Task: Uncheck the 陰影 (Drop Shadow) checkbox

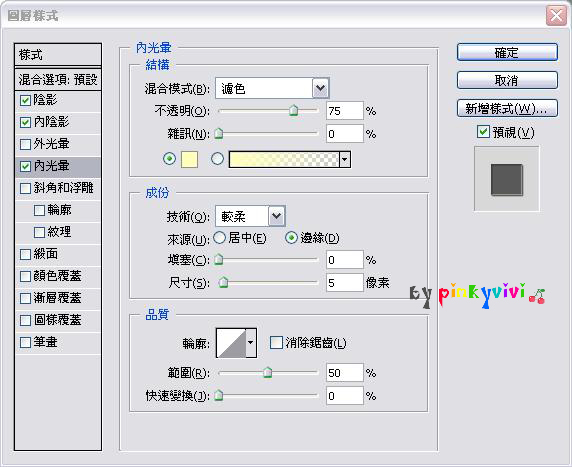Action: [x=25, y=100]
